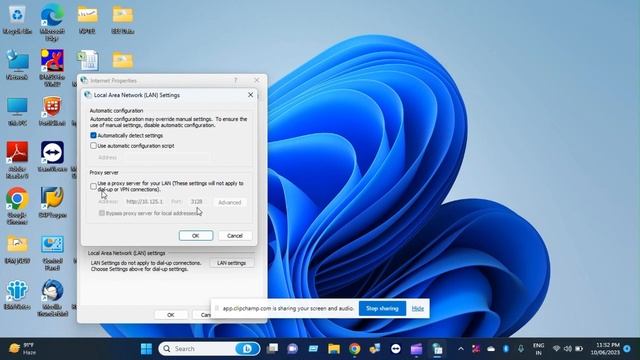The width and height of the screenshot is (640, 360).
Task: Click the OneDrive cloud tray icon
Action: point(491,349)
